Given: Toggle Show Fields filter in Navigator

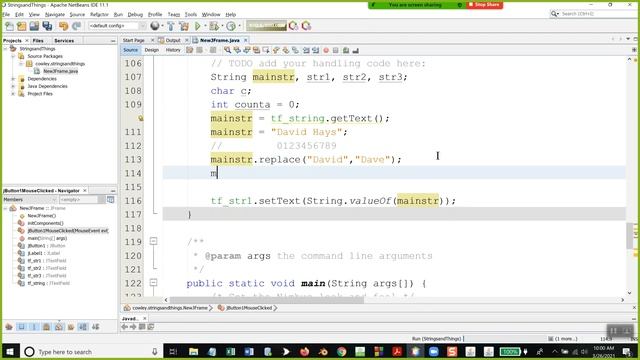Looking at the screenshot, I should point(21,327).
